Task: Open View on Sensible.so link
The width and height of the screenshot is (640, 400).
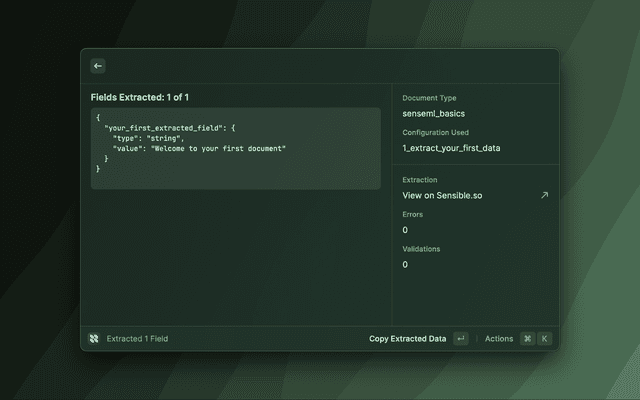Action: click(442, 195)
